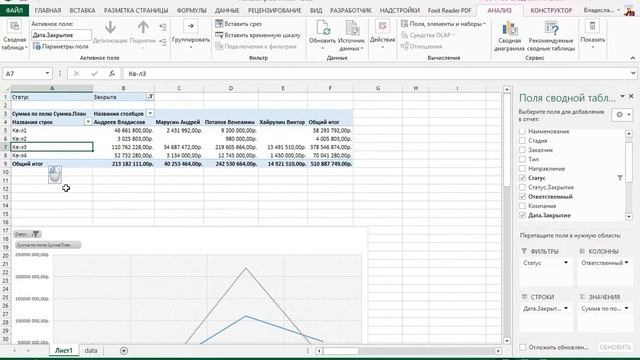Open Названия строк filter dropdown
640x360 pixels.
pos(88,122)
